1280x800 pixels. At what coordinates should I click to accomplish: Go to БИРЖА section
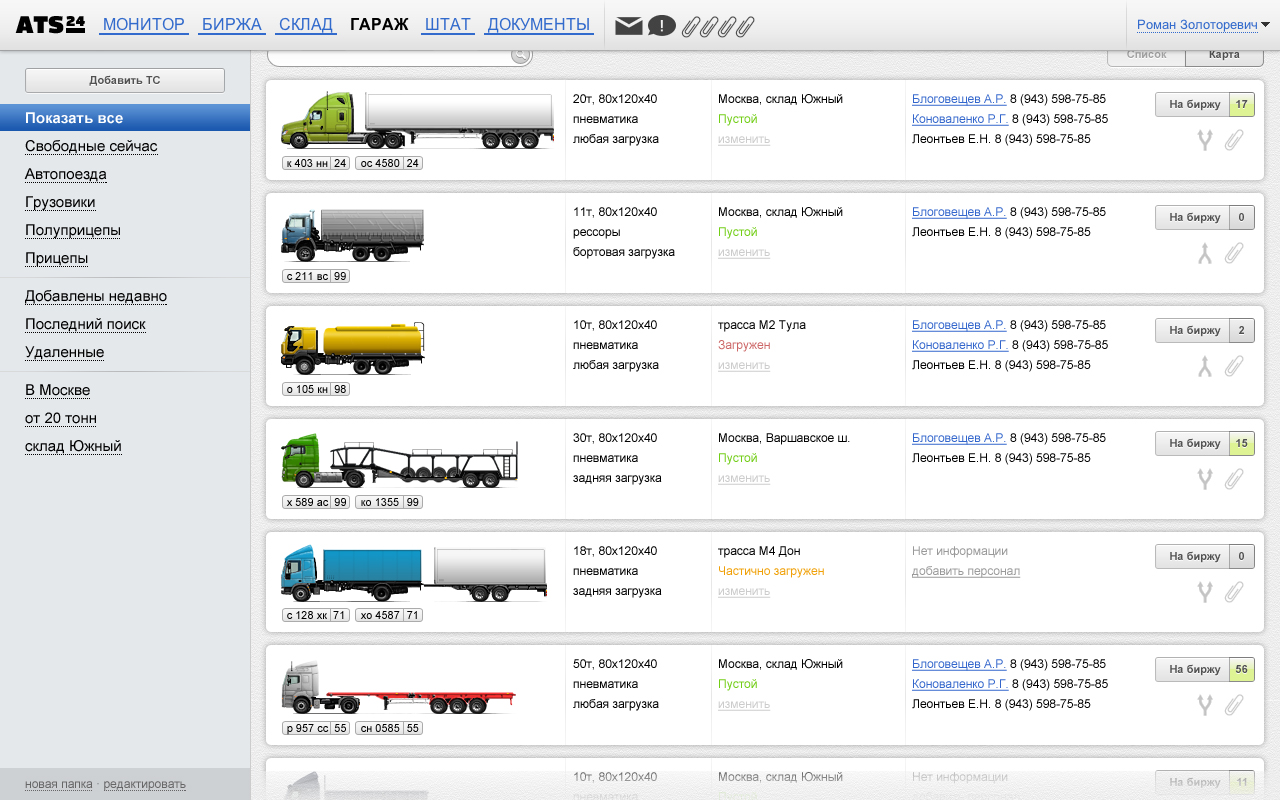pos(232,24)
